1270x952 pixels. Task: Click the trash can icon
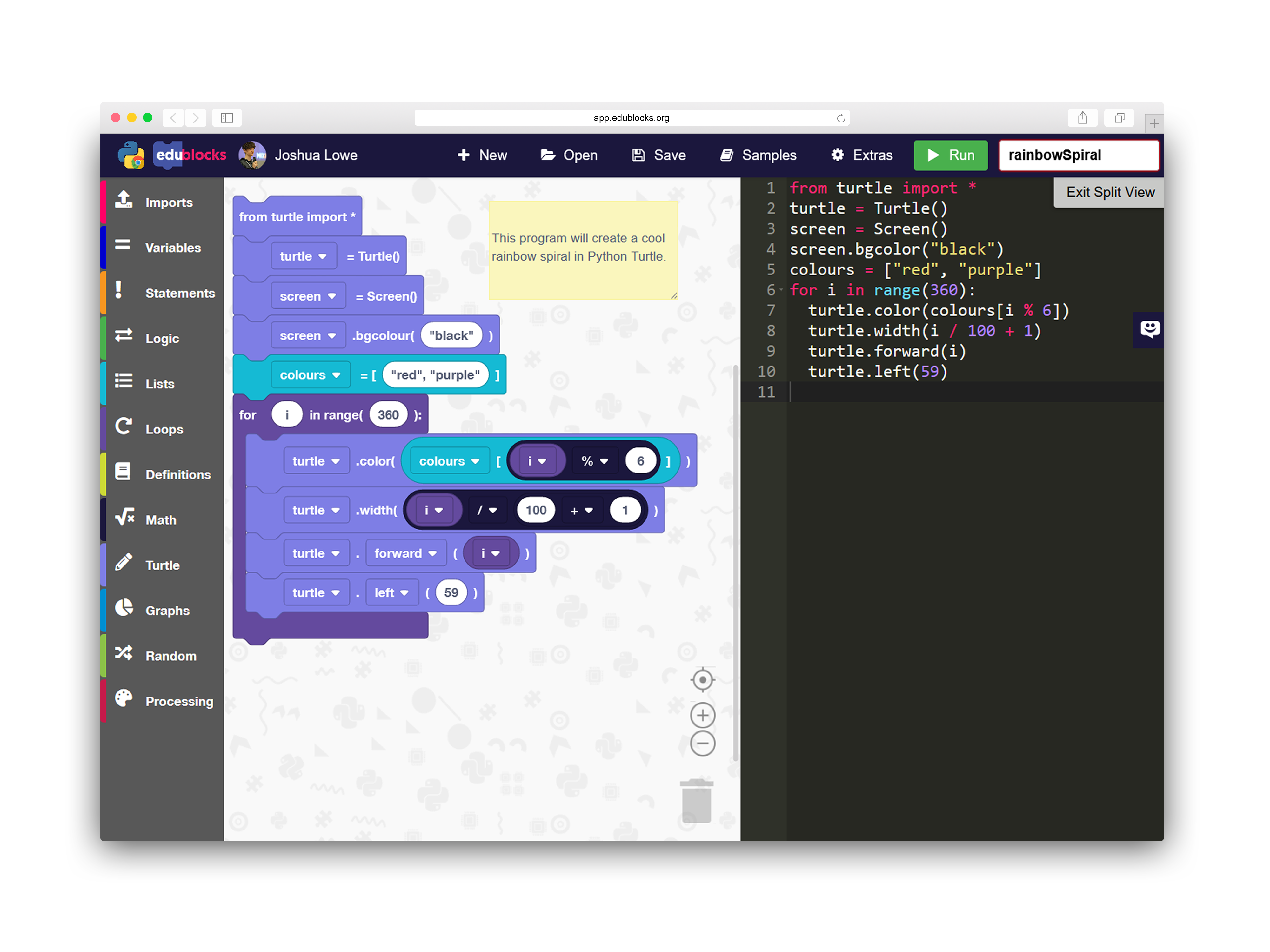[x=696, y=801]
